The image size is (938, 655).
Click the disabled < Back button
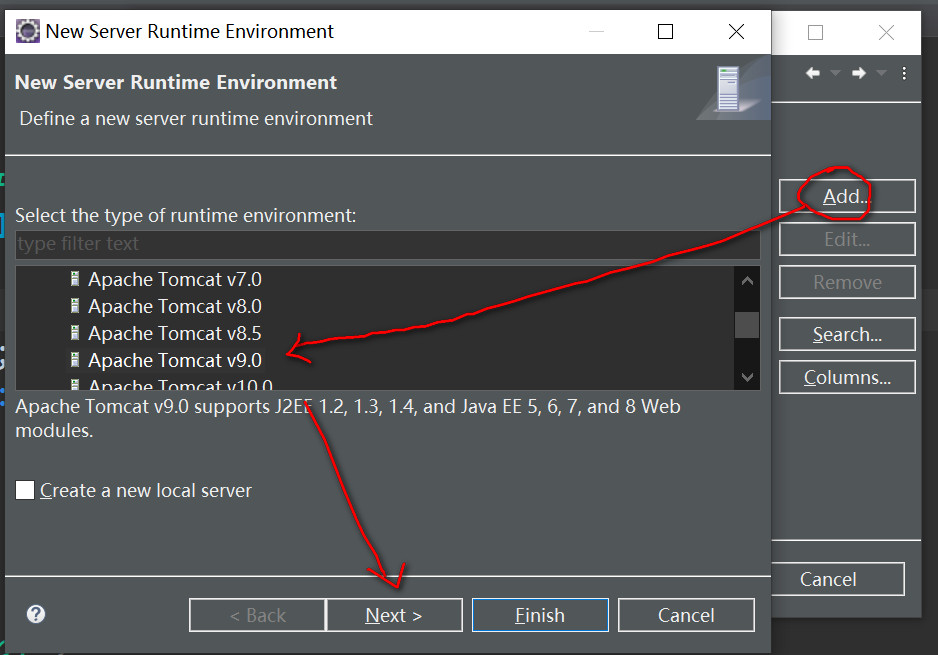[258, 615]
